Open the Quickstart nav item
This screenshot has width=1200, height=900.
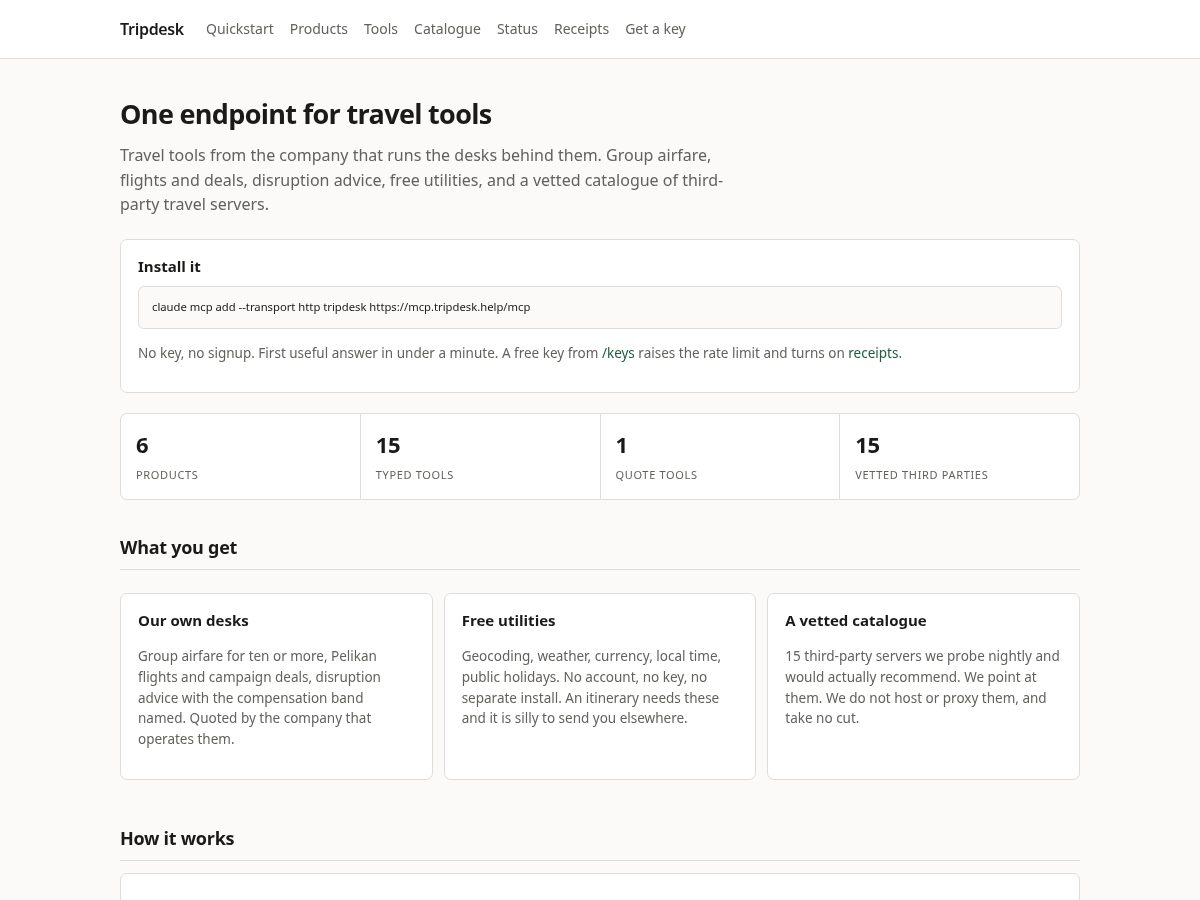[240, 29]
